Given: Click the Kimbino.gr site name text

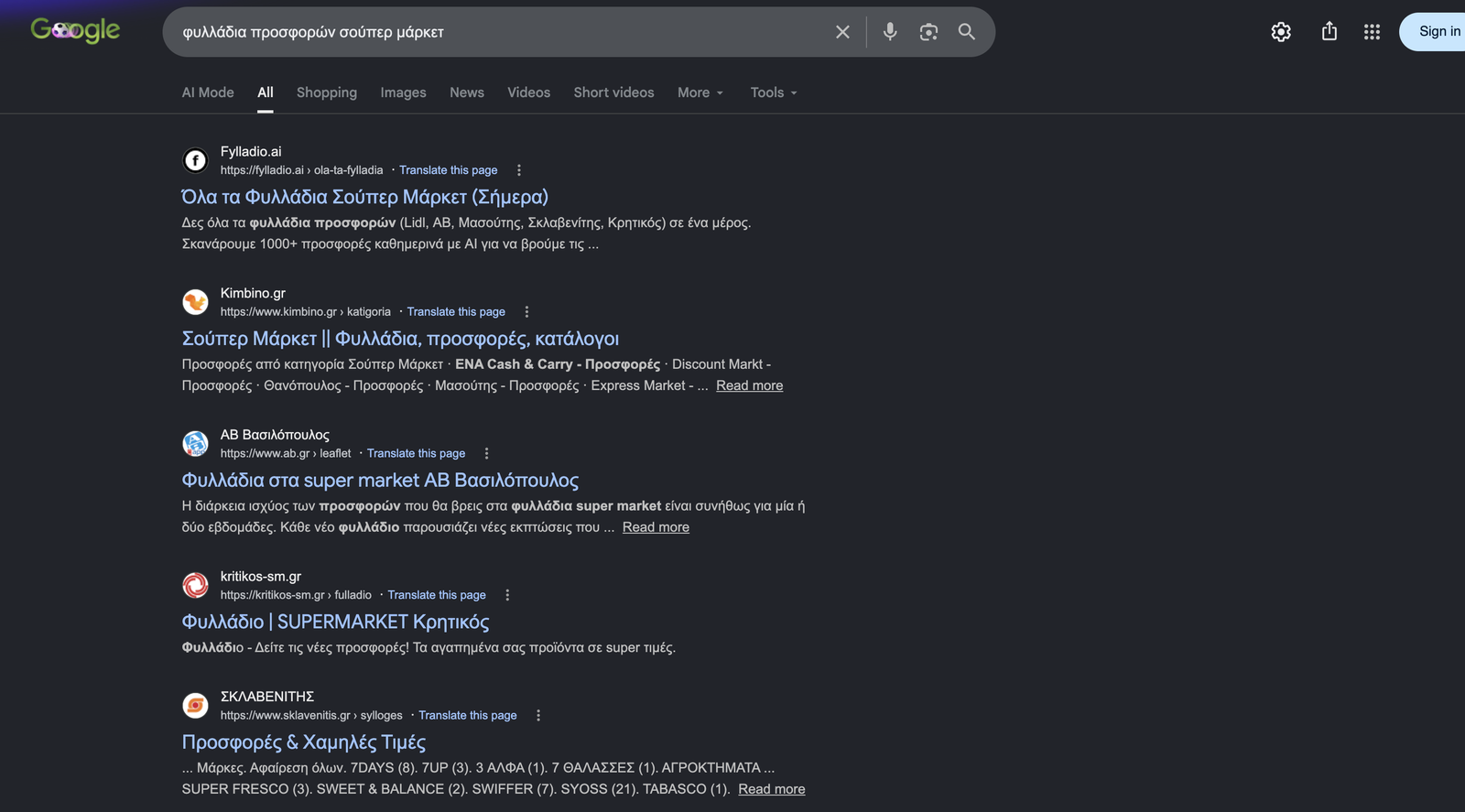Looking at the screenshot, I should click(x=253, y=293).
